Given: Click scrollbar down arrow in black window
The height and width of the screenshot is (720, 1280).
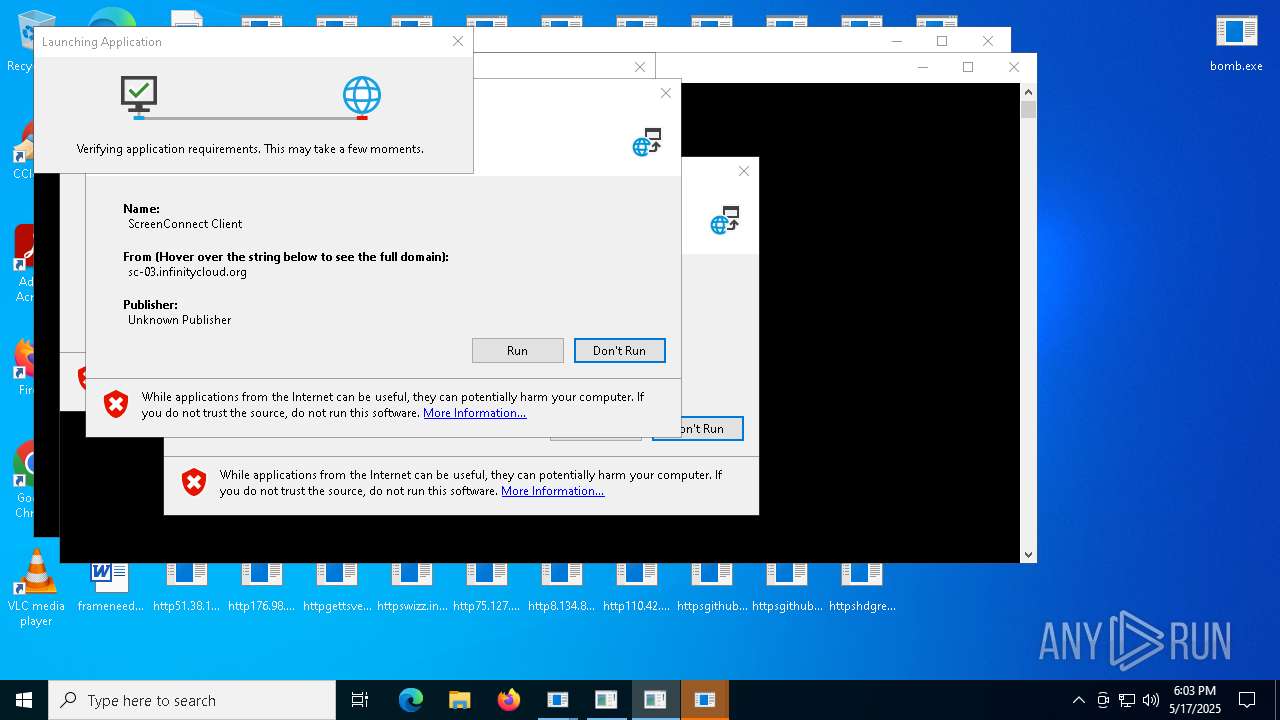Looking at the screenshot, I should click(1028, 554).
